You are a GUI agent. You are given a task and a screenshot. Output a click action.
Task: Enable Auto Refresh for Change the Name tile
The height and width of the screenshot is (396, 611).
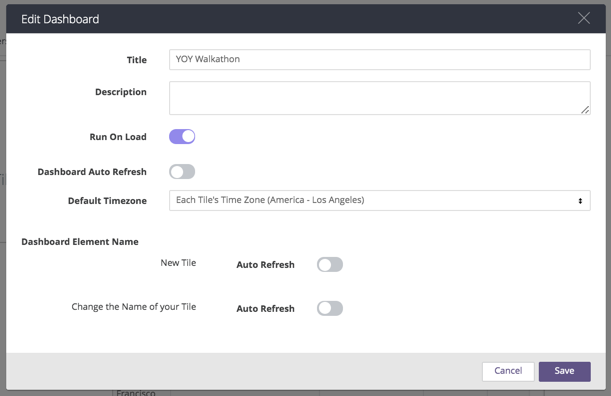tap(330, 308)
